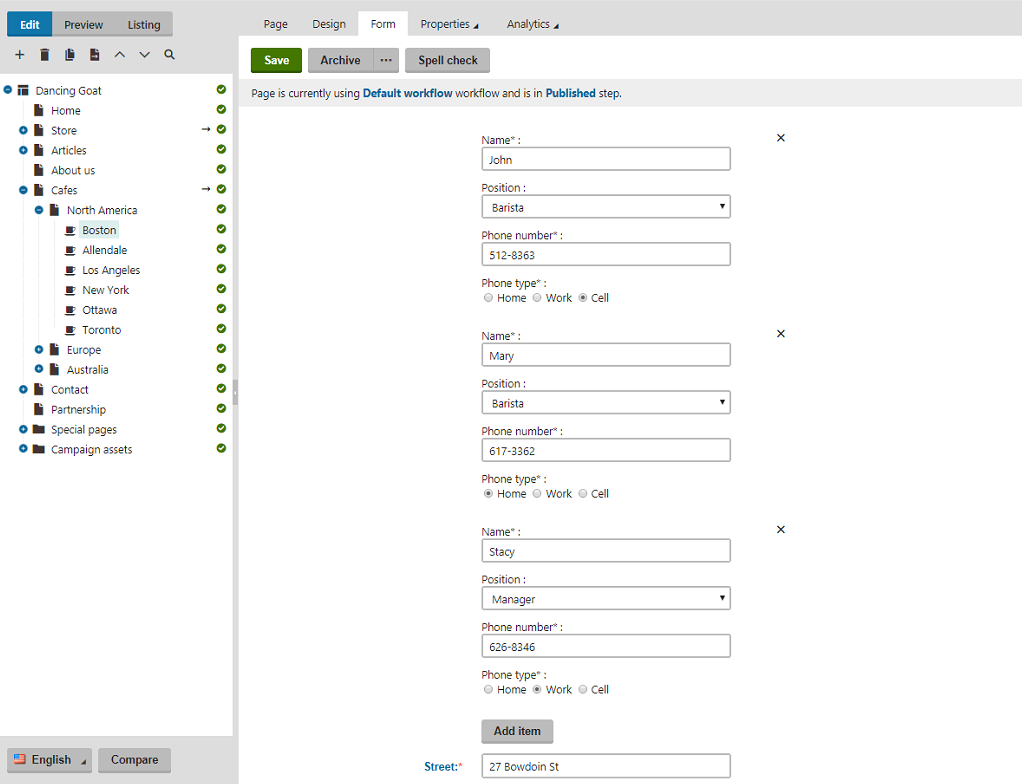Click the Street input field
Screen dimensions: 1022x784
point(606,766)
